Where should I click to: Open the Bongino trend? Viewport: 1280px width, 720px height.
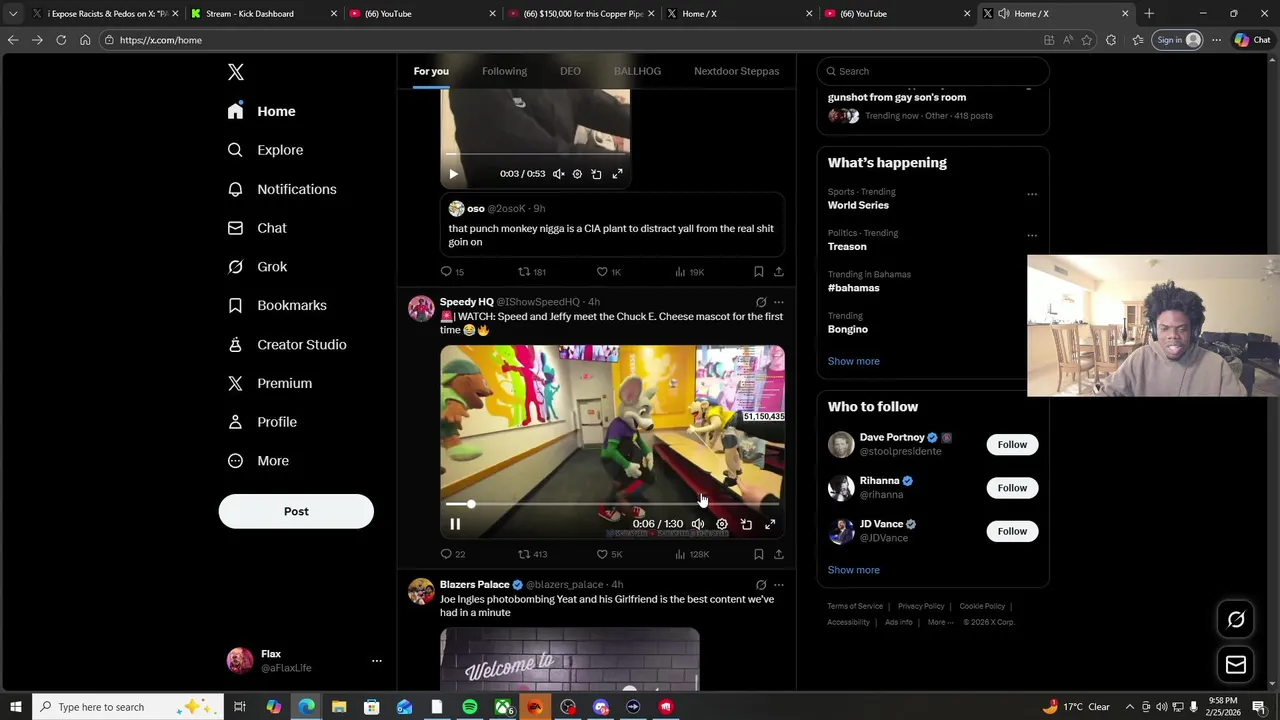(x=847, y=329)
